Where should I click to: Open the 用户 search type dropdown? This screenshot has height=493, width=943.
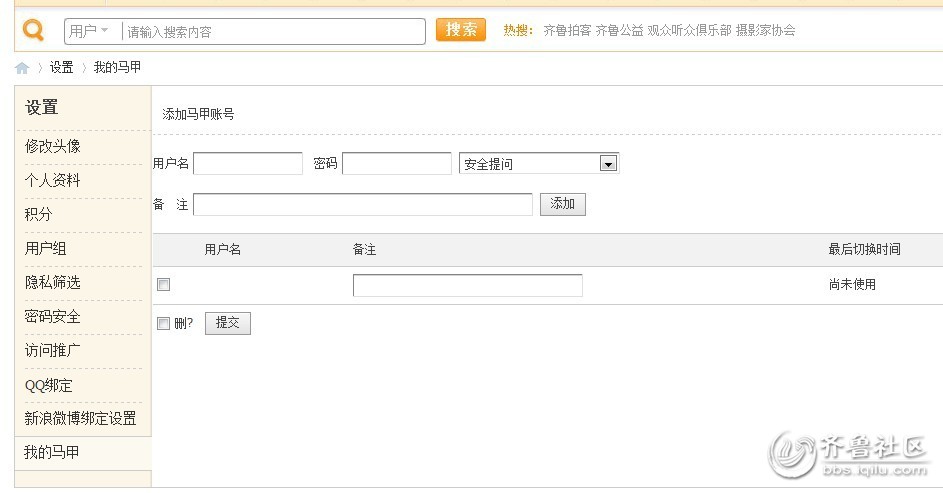(x=89, y=31)
